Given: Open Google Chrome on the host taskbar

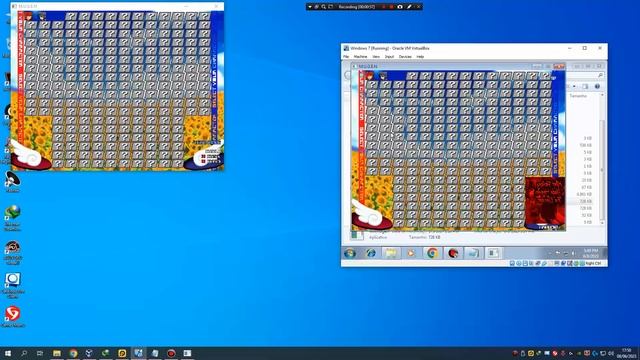Looking at the screenshot, I should tap(73, 353).
